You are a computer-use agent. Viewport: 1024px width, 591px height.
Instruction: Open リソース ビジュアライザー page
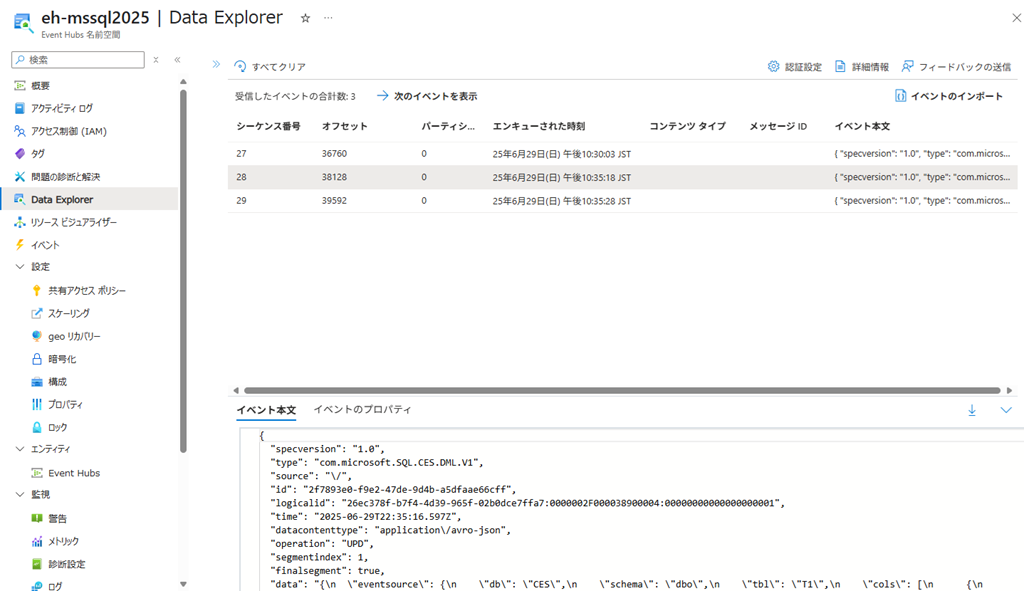point(73,223)
